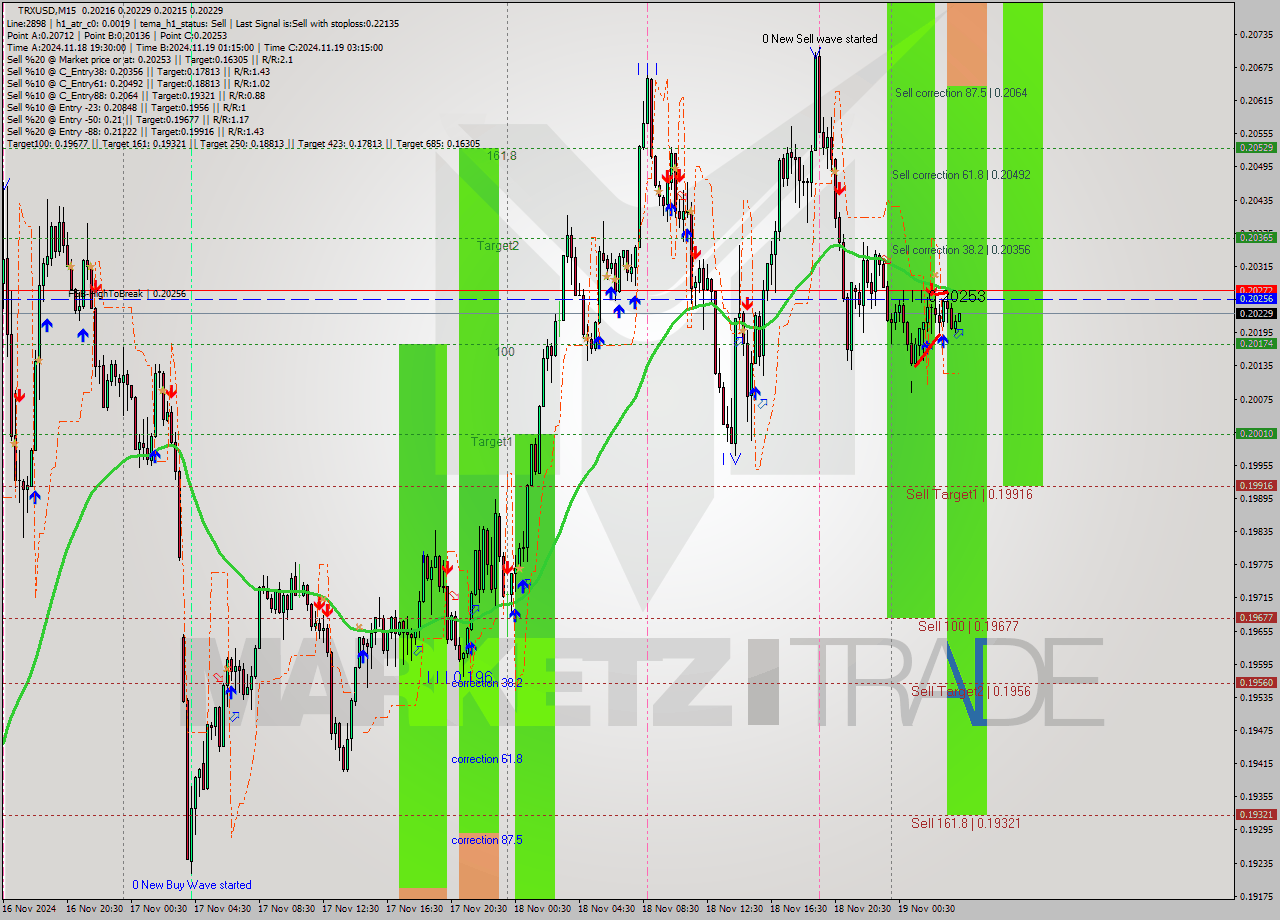Click 'Sell %20 @ Entry -88: 0.21222' info line
This screenshot has height=920, width=1280.
[135, 131]
